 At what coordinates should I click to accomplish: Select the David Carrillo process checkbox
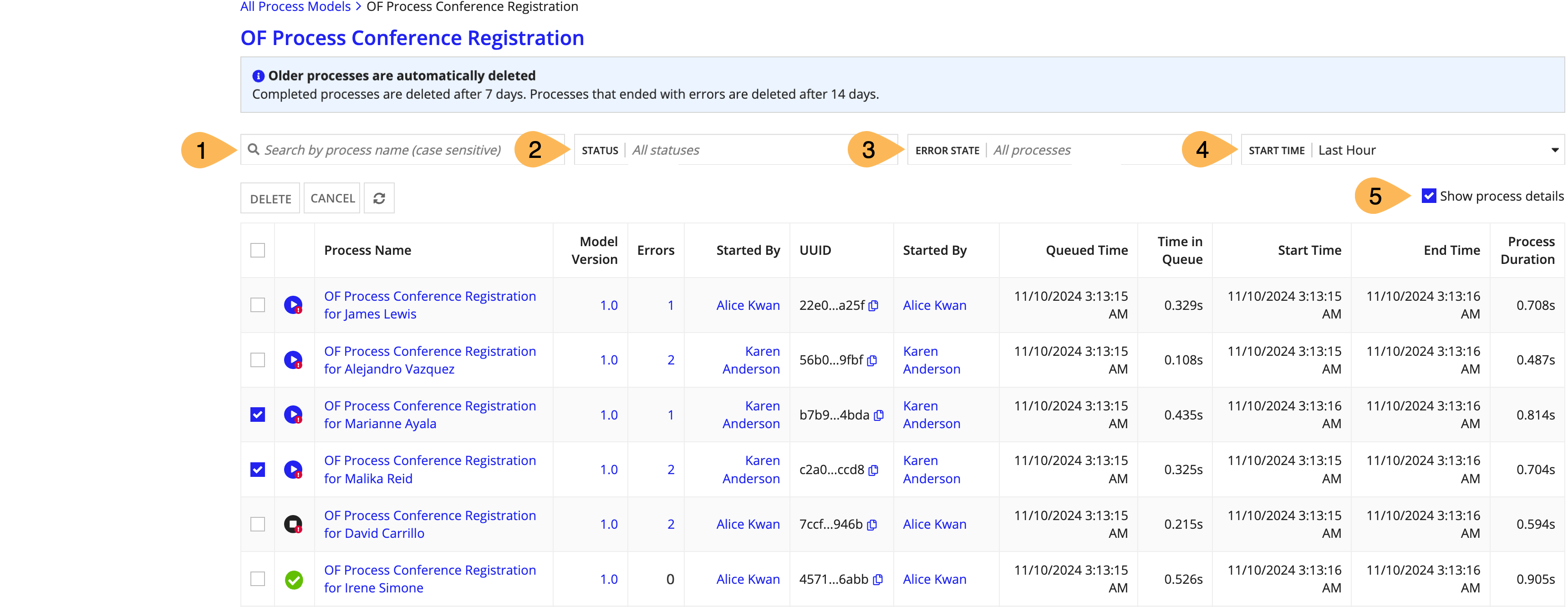point(258,524)
